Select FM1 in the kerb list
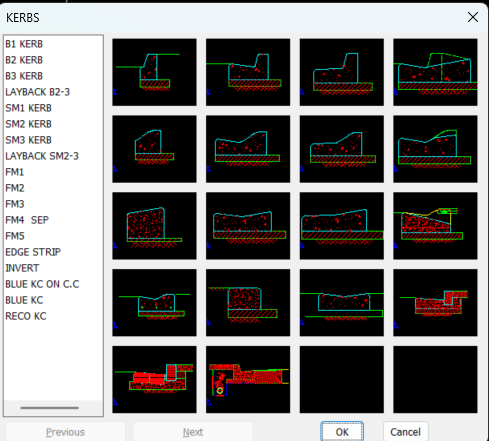 [15, 172]
